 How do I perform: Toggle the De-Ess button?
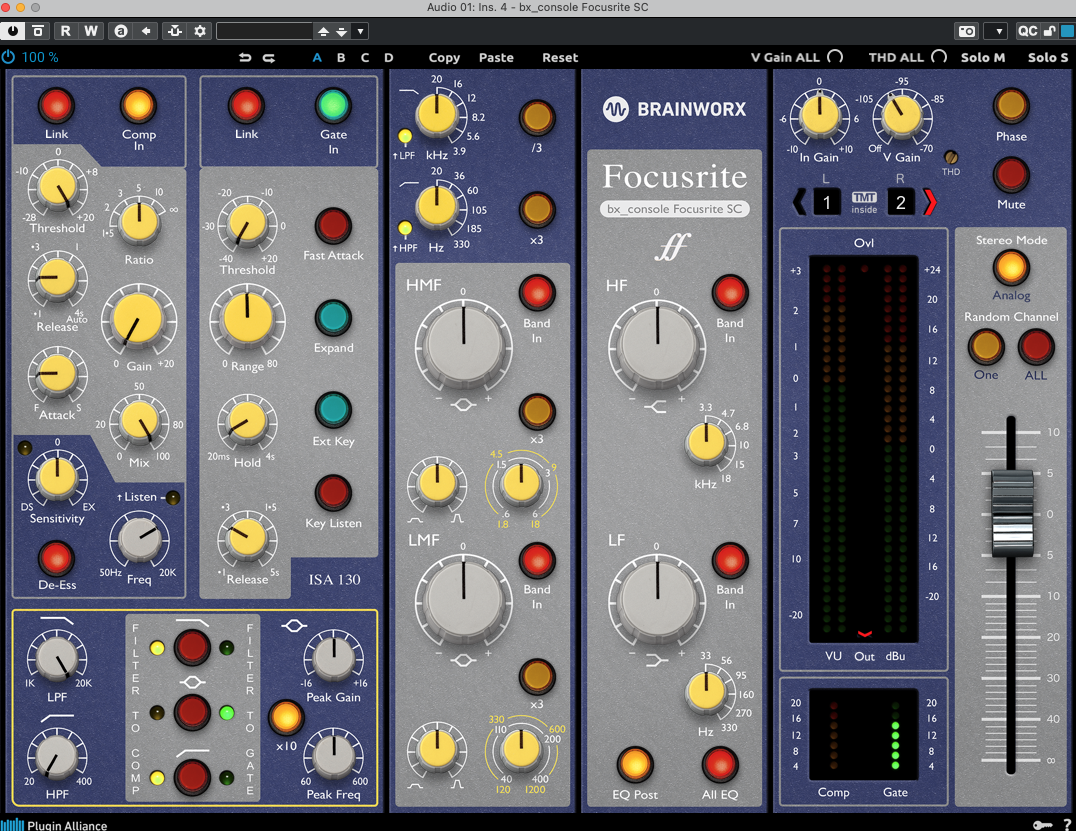pyautogui.click(x=56, y=559)
